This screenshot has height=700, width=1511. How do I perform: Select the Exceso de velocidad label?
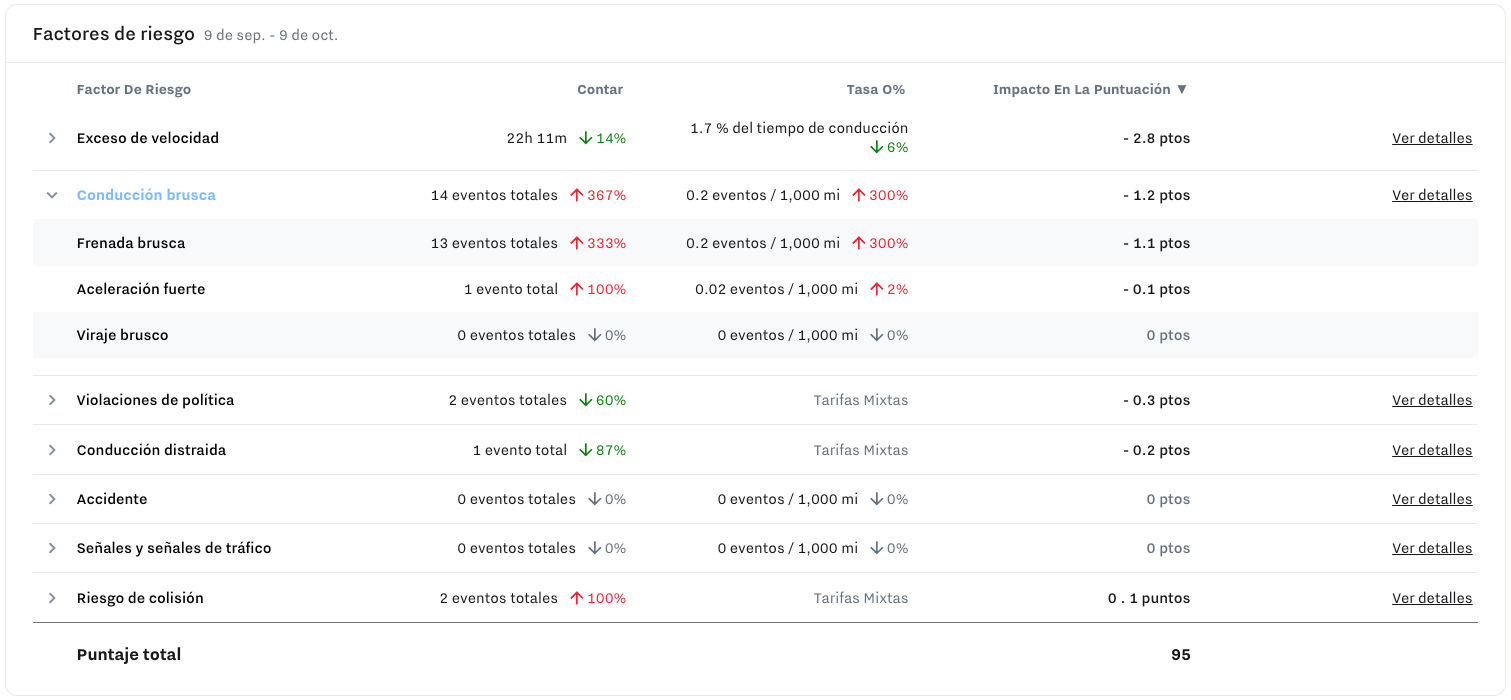148,138
